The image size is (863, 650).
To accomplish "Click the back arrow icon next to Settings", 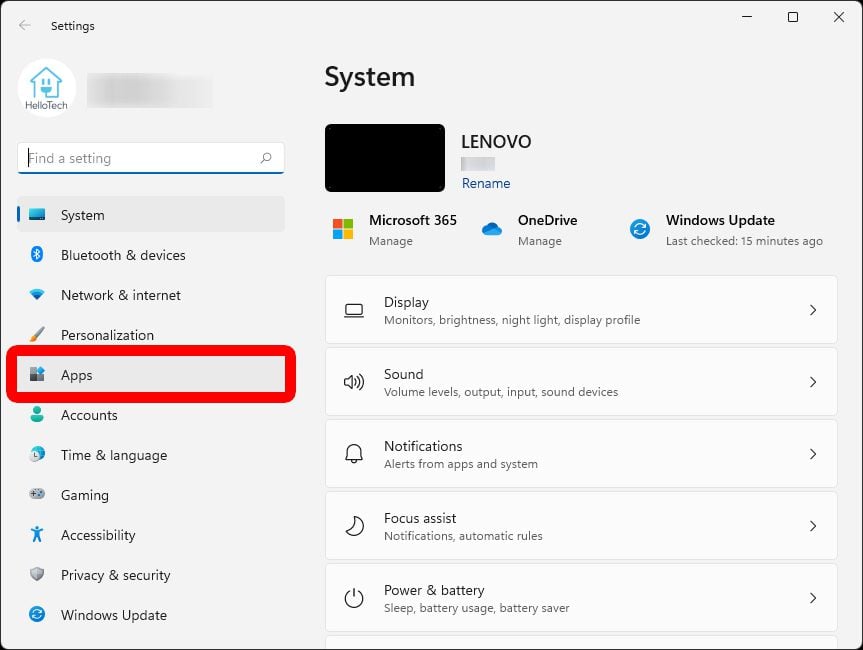I will coord(25,25).
